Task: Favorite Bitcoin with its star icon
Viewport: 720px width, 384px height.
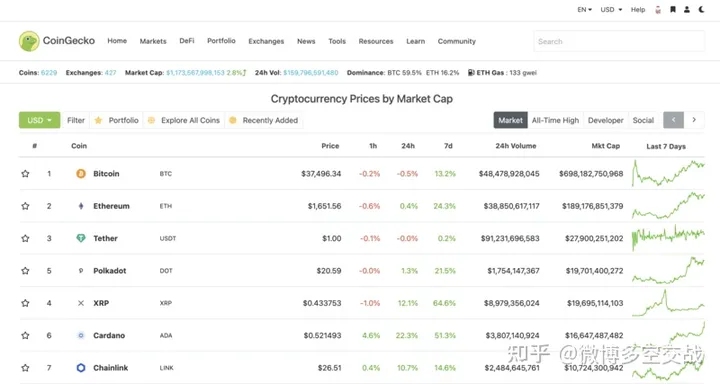Action: click(x=25, y=174)
